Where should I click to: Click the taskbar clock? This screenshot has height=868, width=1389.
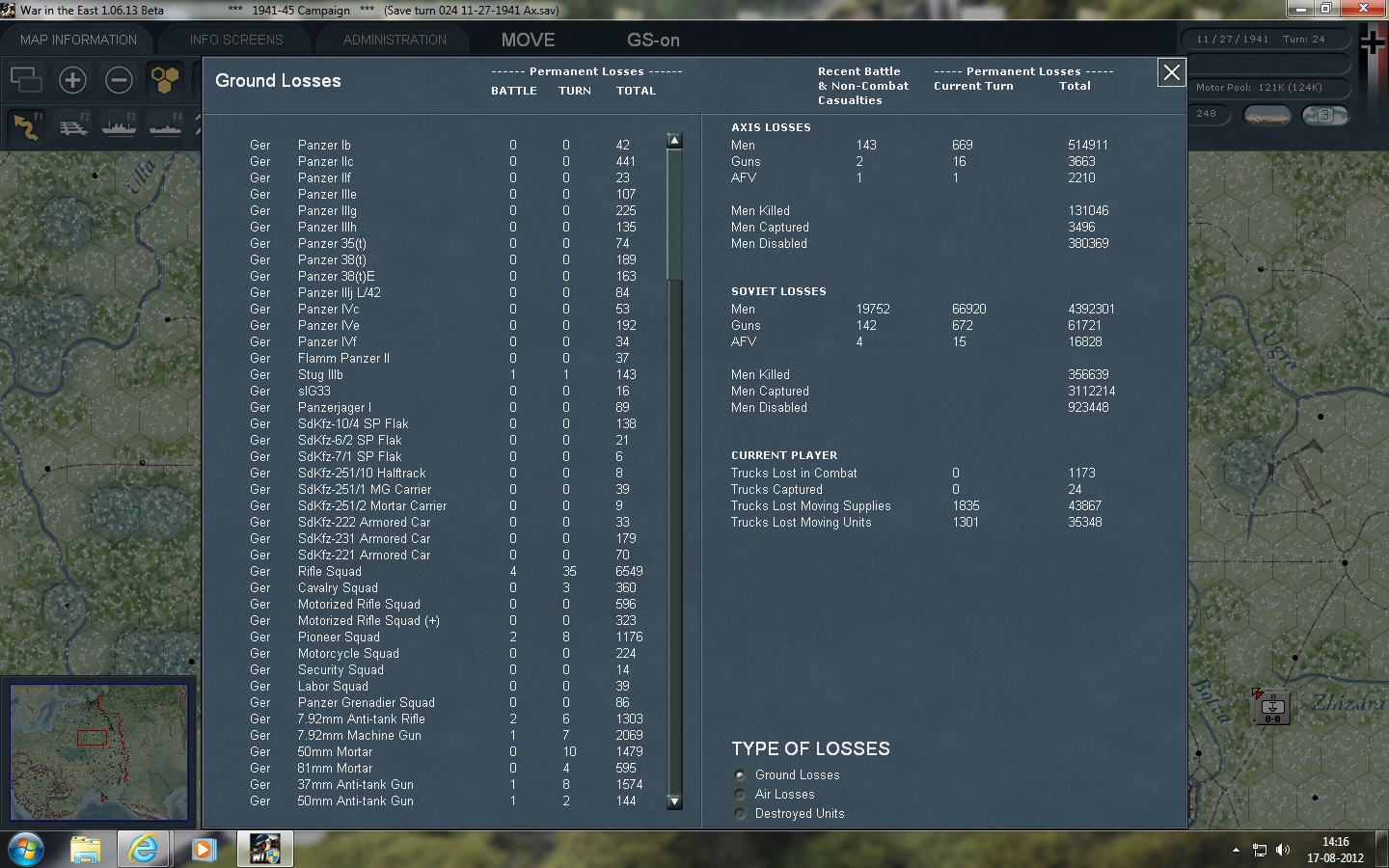click(1335, 850)
